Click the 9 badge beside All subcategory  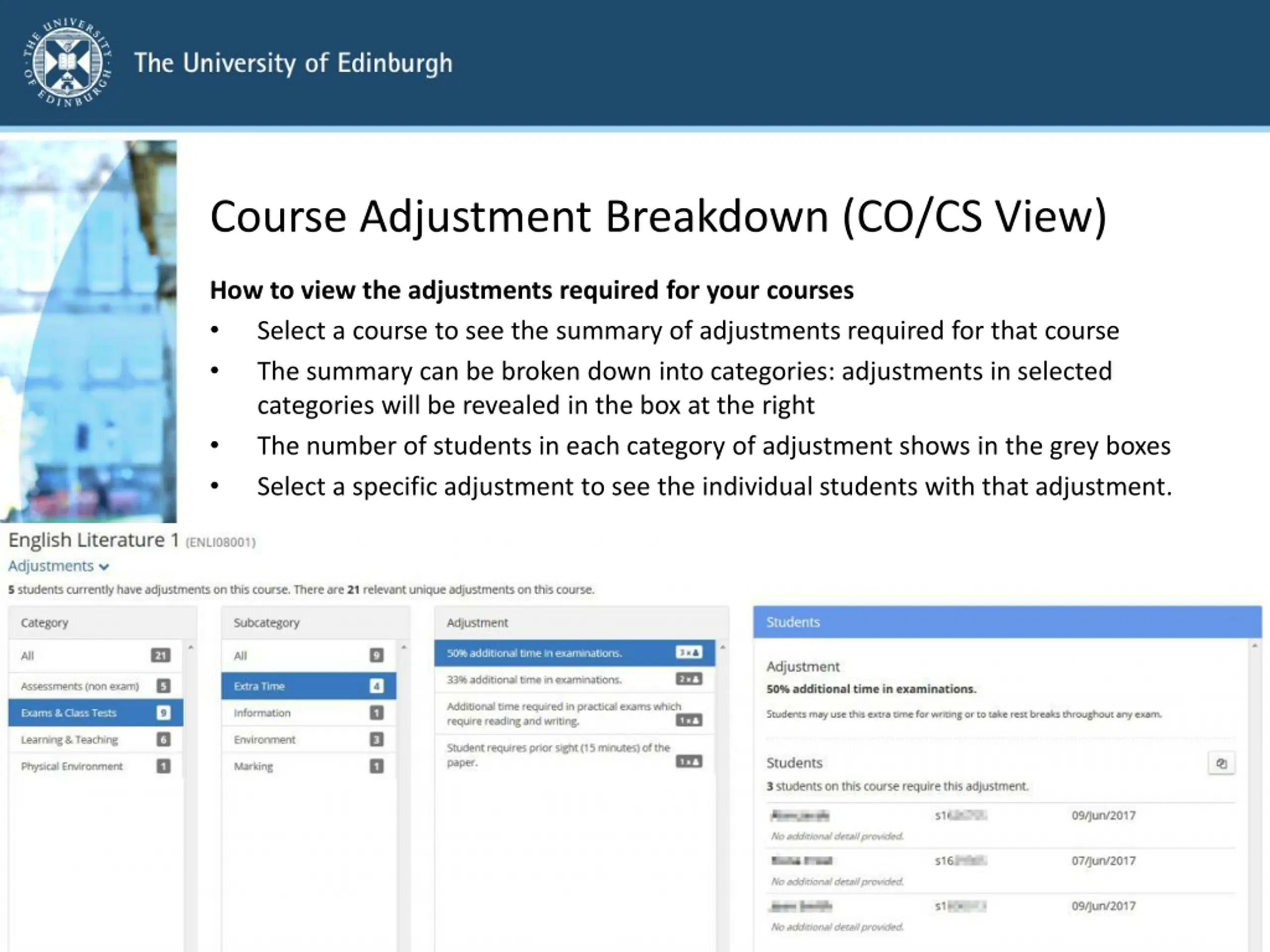[377, 655]
